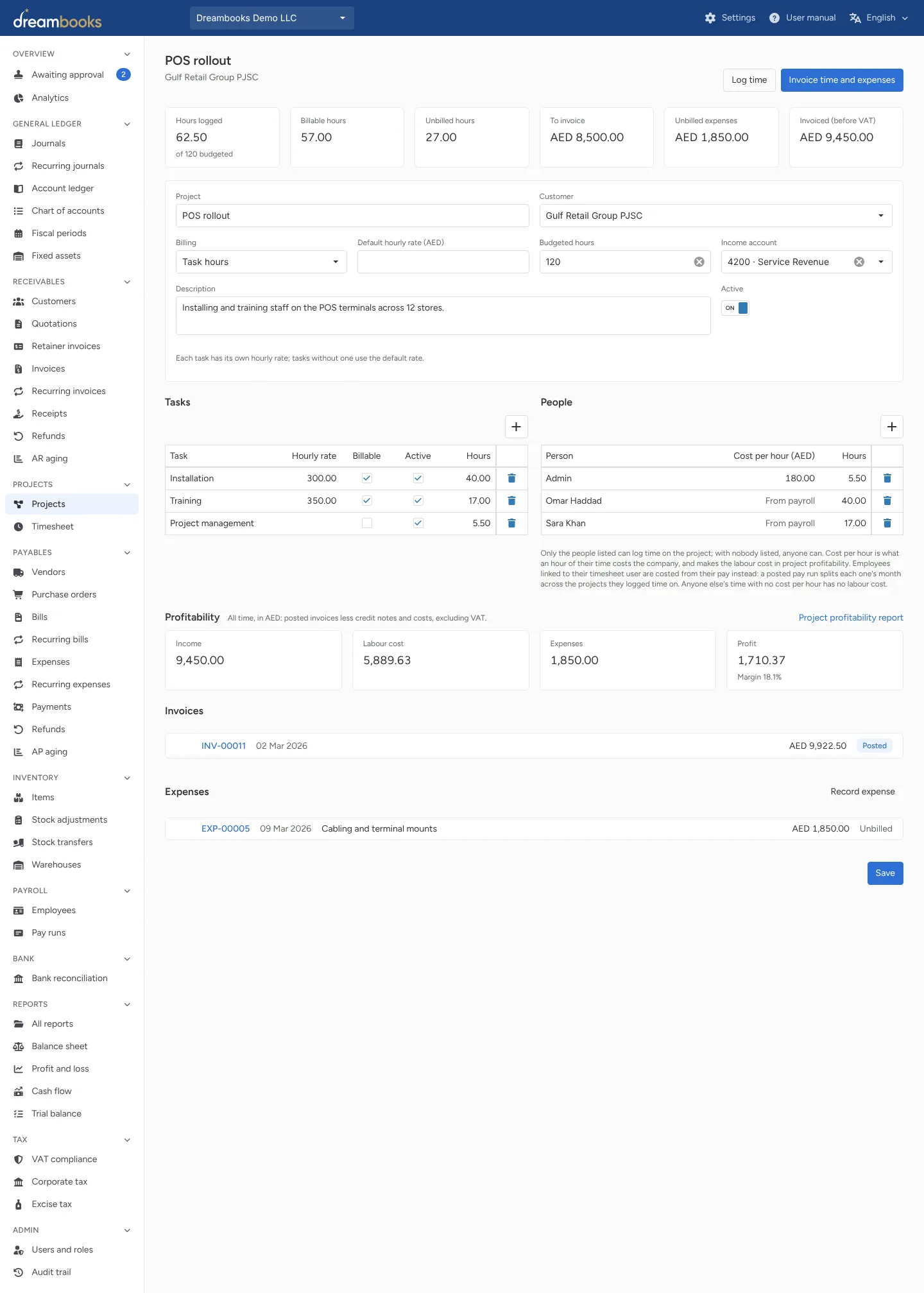Uncheck Active for Project management task
924x1293 pixels.
418,523
